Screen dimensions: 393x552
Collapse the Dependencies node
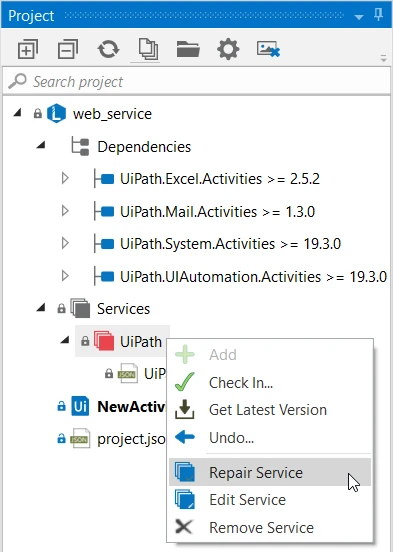coord(41,144)
